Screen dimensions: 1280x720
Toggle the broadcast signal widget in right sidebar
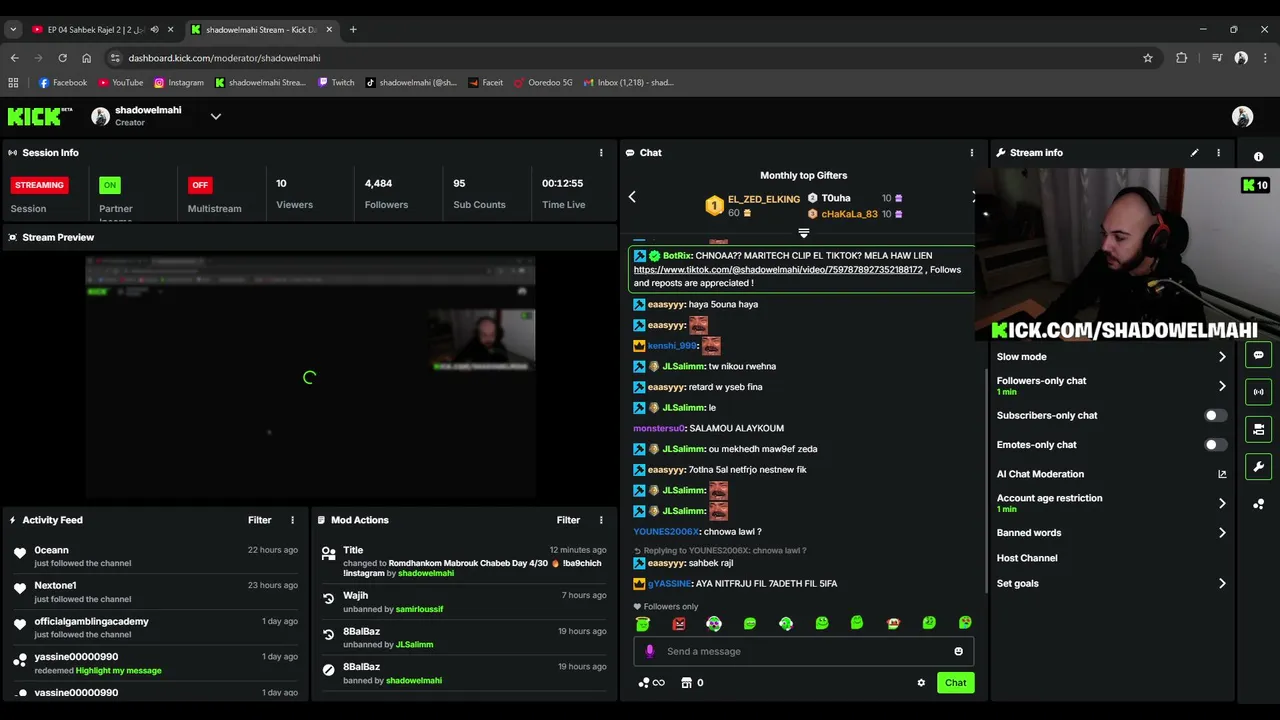(1258, 392)
